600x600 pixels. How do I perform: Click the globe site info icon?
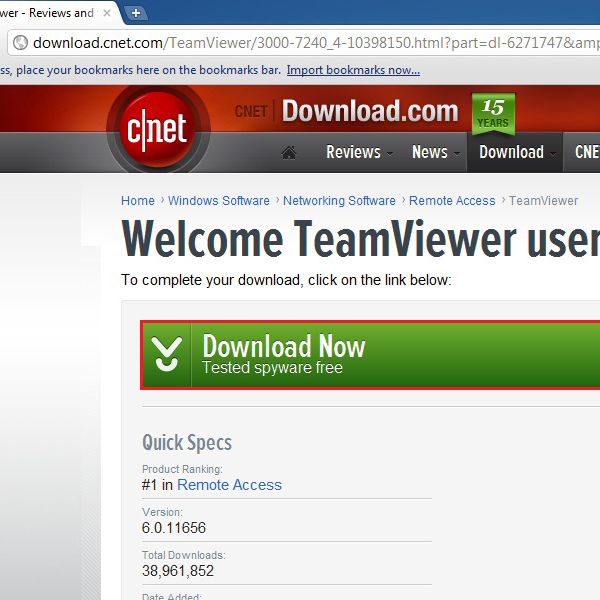pos(20,42)
